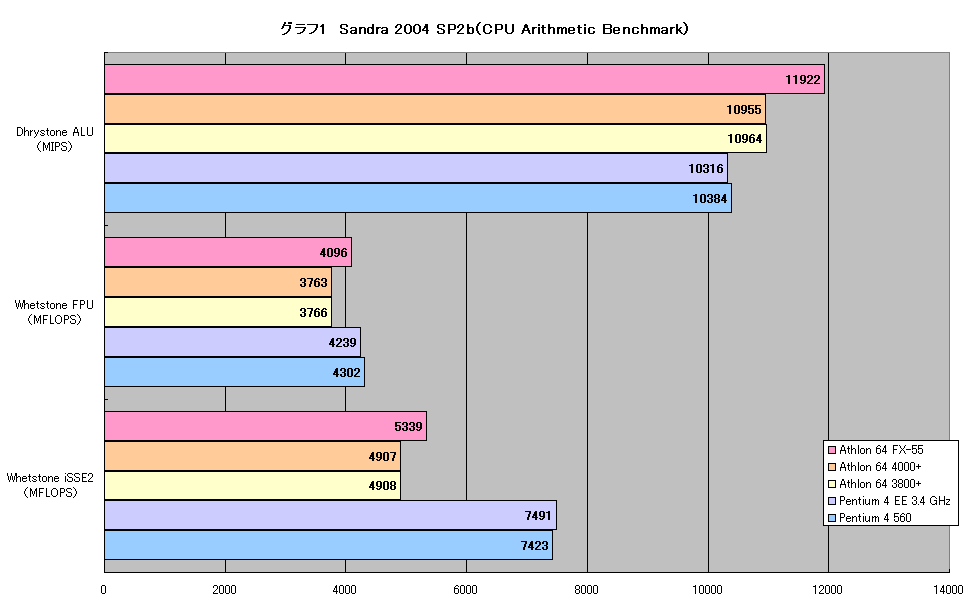This screenshot has height=604, width=972.
Task: Click the x-axis value 14000
Action: [948, 589]
